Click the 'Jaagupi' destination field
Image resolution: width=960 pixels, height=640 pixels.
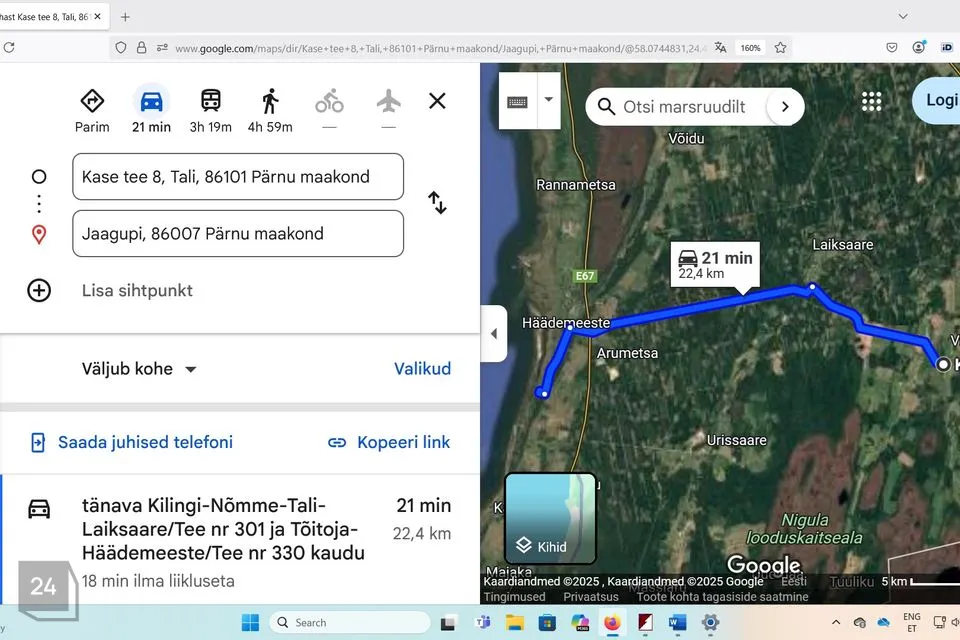pos(238,234)
